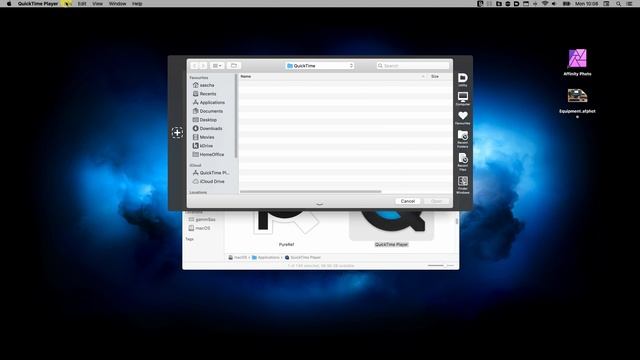
Task: Click the Search field in the dialog
Action: pyautogui.click(x=413, y=66)
